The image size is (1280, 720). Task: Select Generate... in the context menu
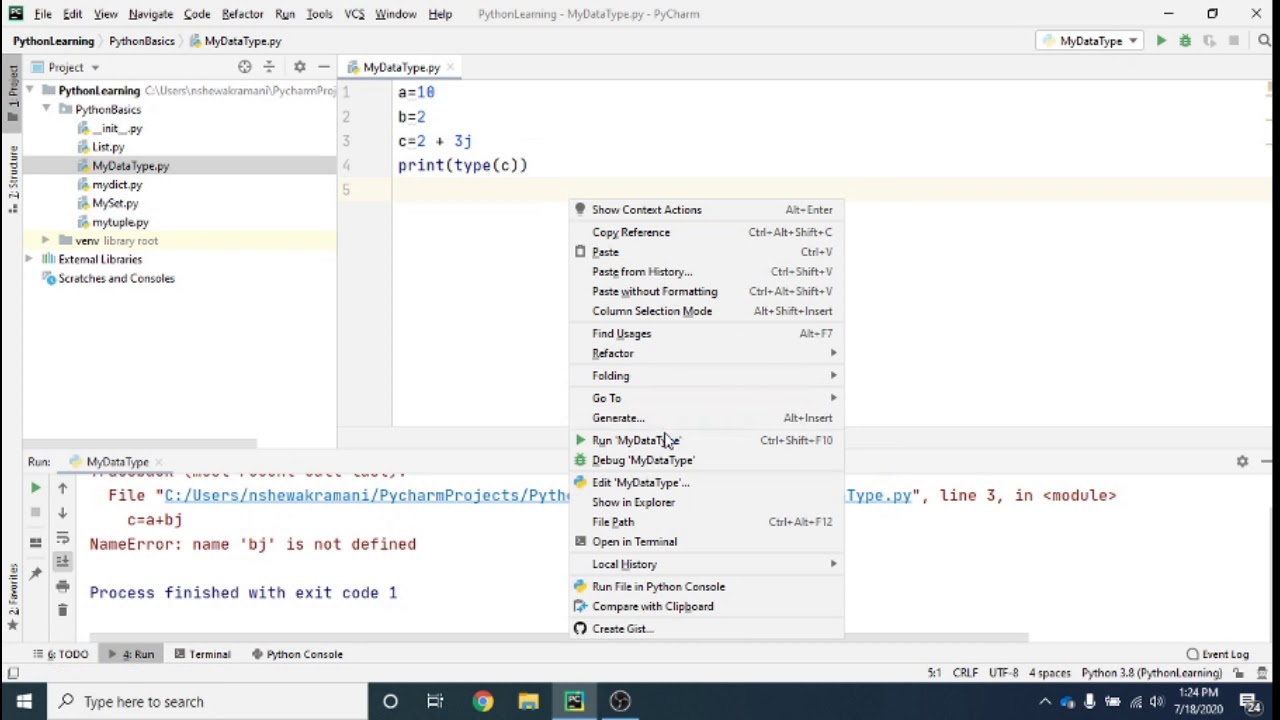click(707, 418)
